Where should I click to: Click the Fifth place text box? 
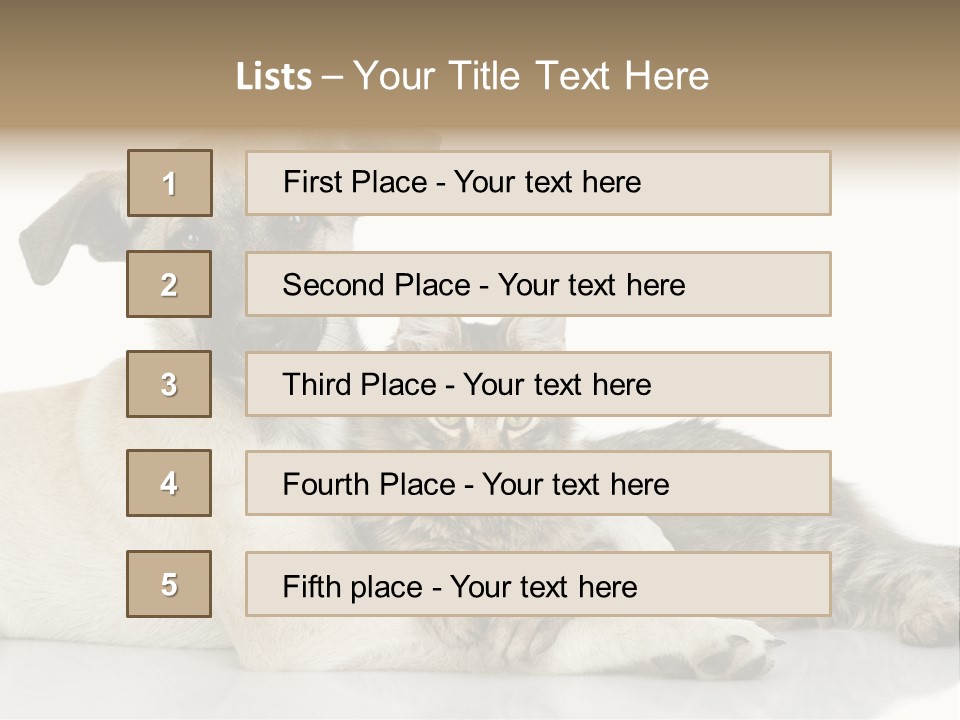(x=538, y=585)
